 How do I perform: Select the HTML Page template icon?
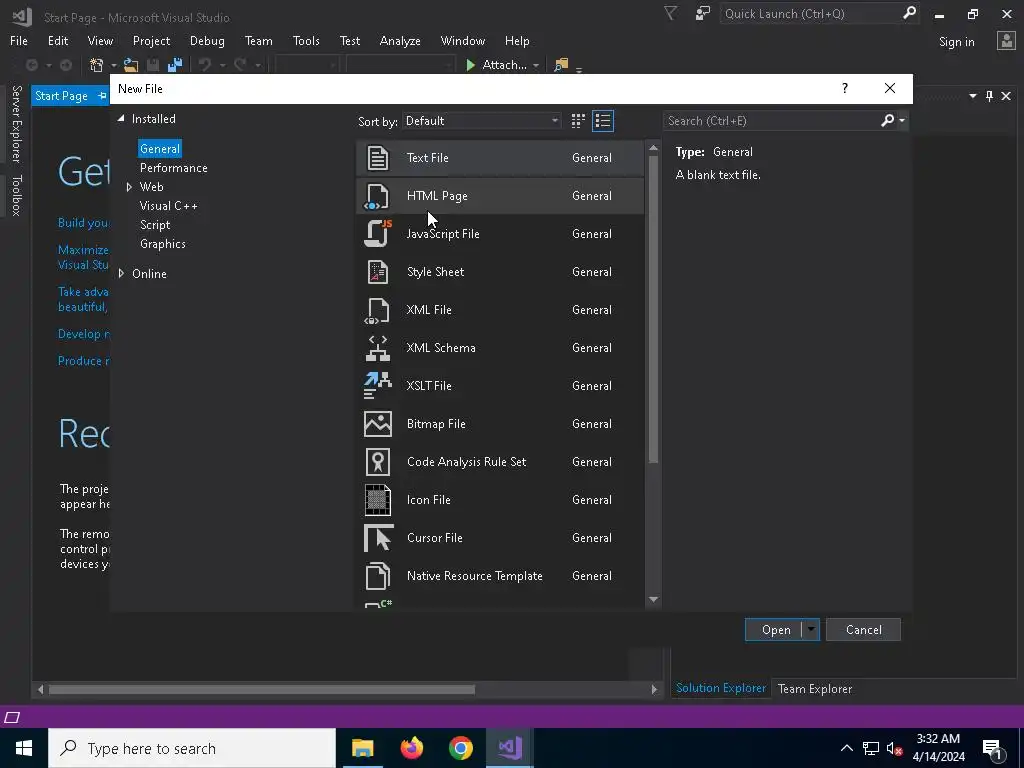pos(377,196)
